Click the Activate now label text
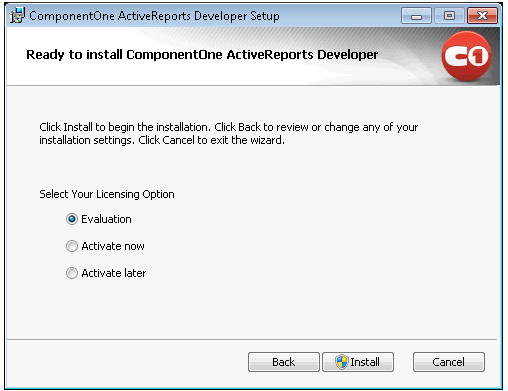Image resolution: width=508 pixels, height=391 pixels. pyautogui.click(x=113, y=246)
